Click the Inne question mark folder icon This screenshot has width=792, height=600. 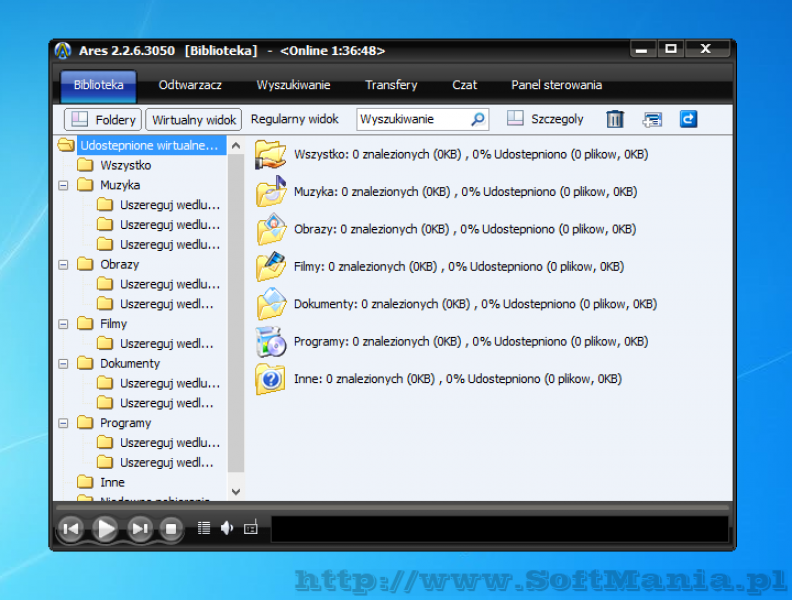pos(270,379)
